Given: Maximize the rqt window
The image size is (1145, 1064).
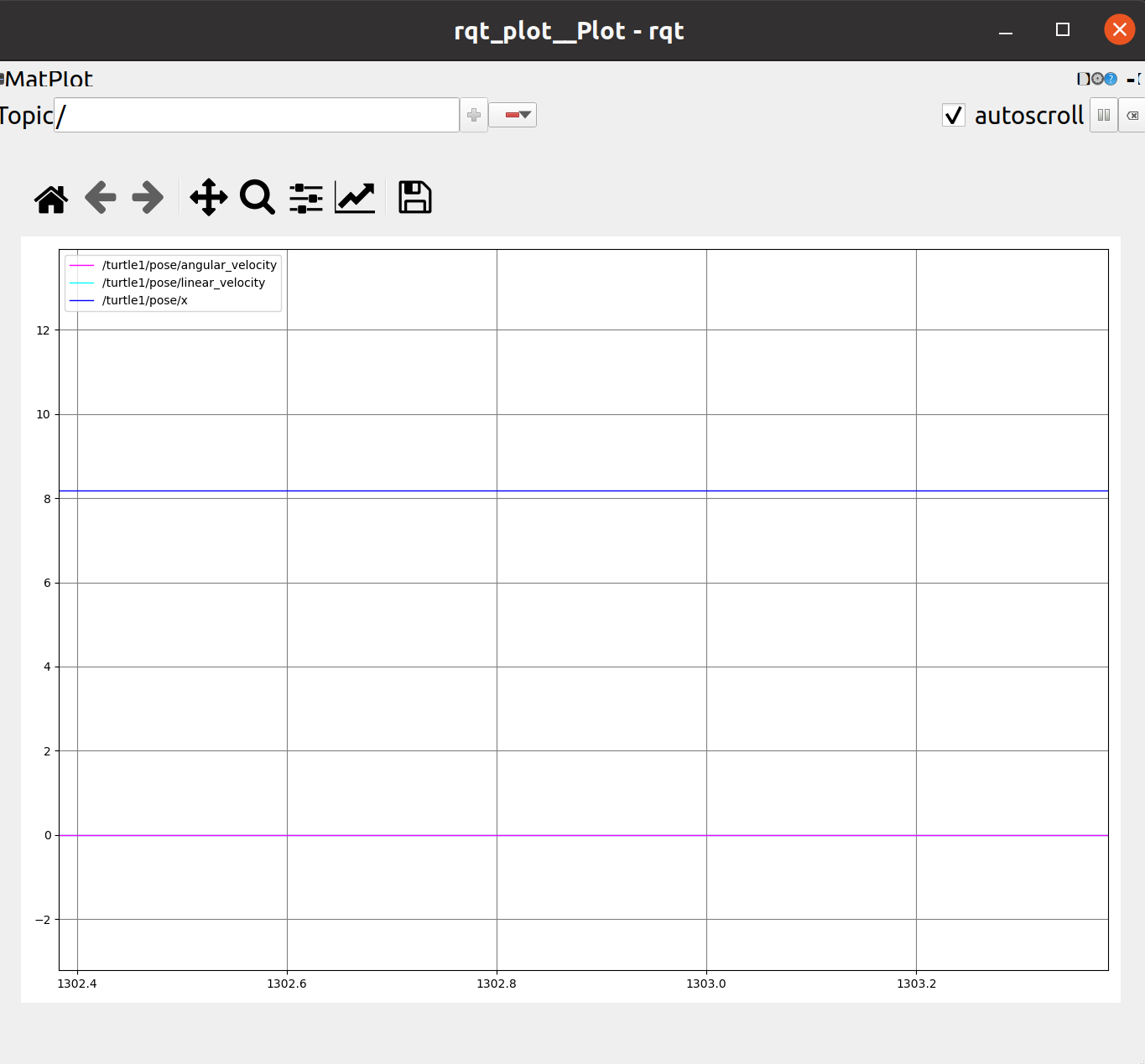Looking at the screenshot, I should point(1063,30).
